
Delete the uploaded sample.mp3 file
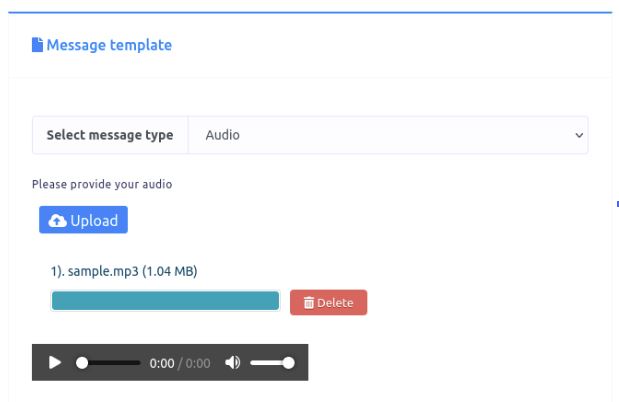tap(328, 302)
